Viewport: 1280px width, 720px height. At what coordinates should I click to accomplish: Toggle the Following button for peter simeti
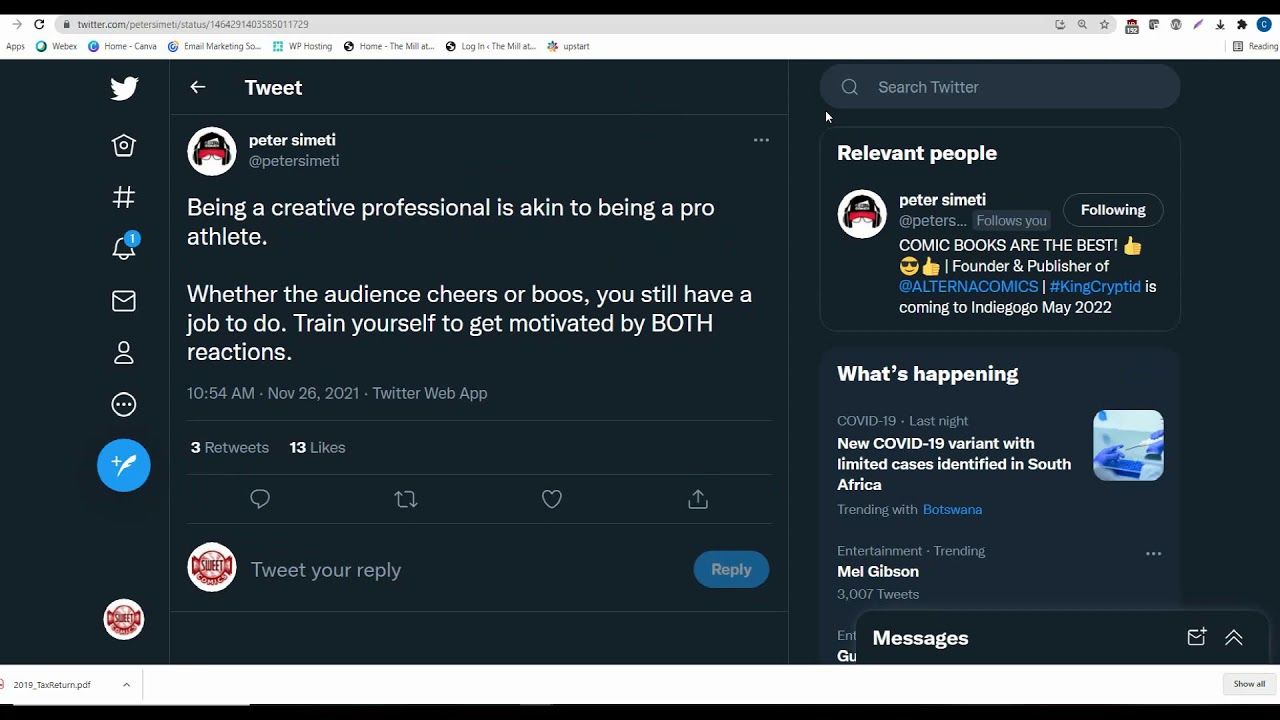click(1112, 210)
